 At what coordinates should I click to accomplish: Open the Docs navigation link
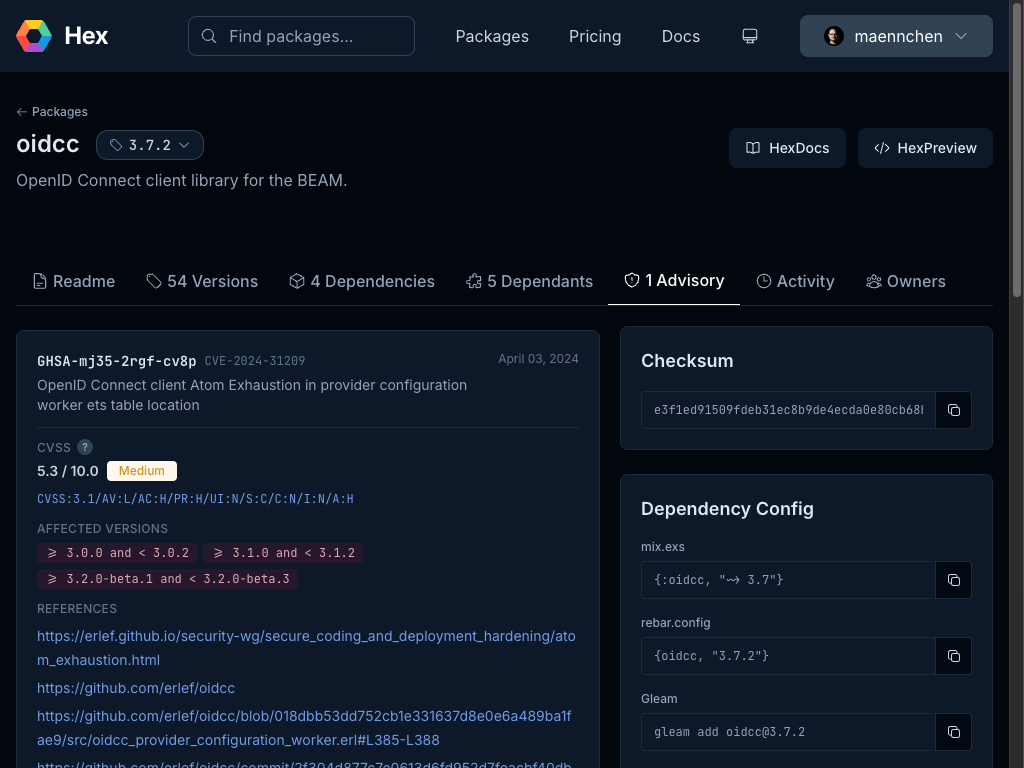(x=680, y=37)
